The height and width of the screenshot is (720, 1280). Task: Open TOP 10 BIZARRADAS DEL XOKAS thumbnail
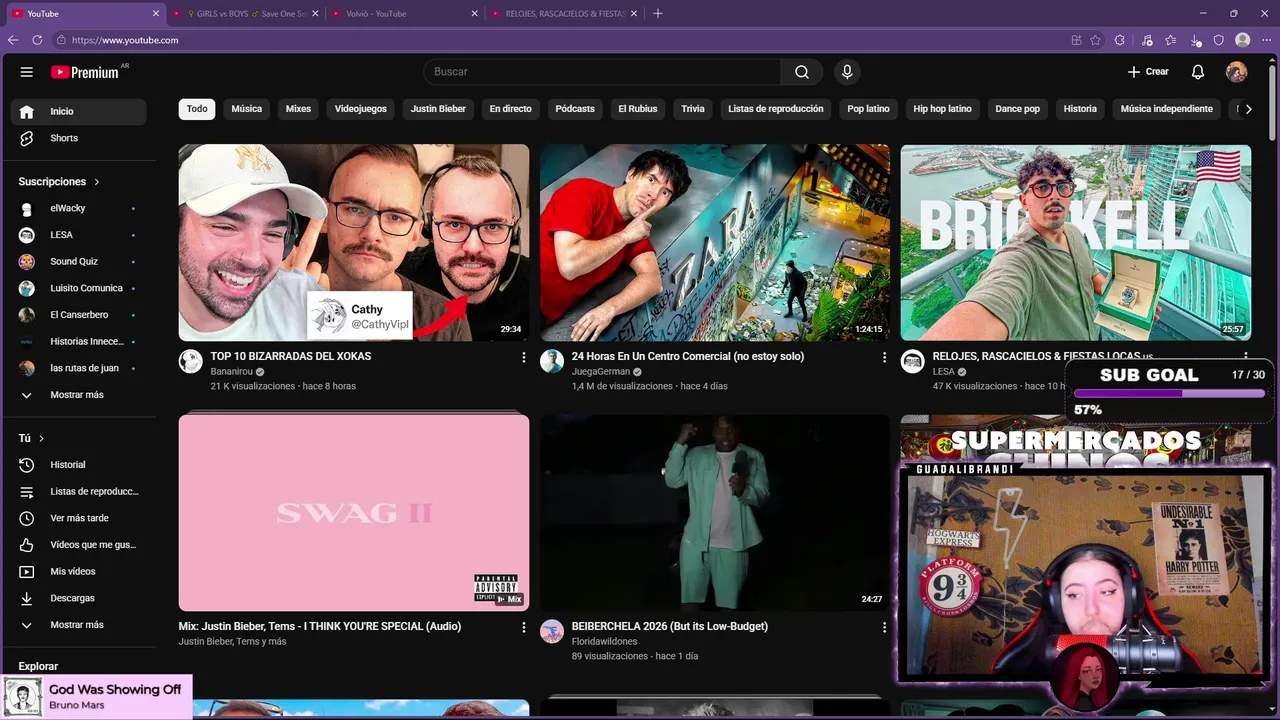(x=354, y=242)
